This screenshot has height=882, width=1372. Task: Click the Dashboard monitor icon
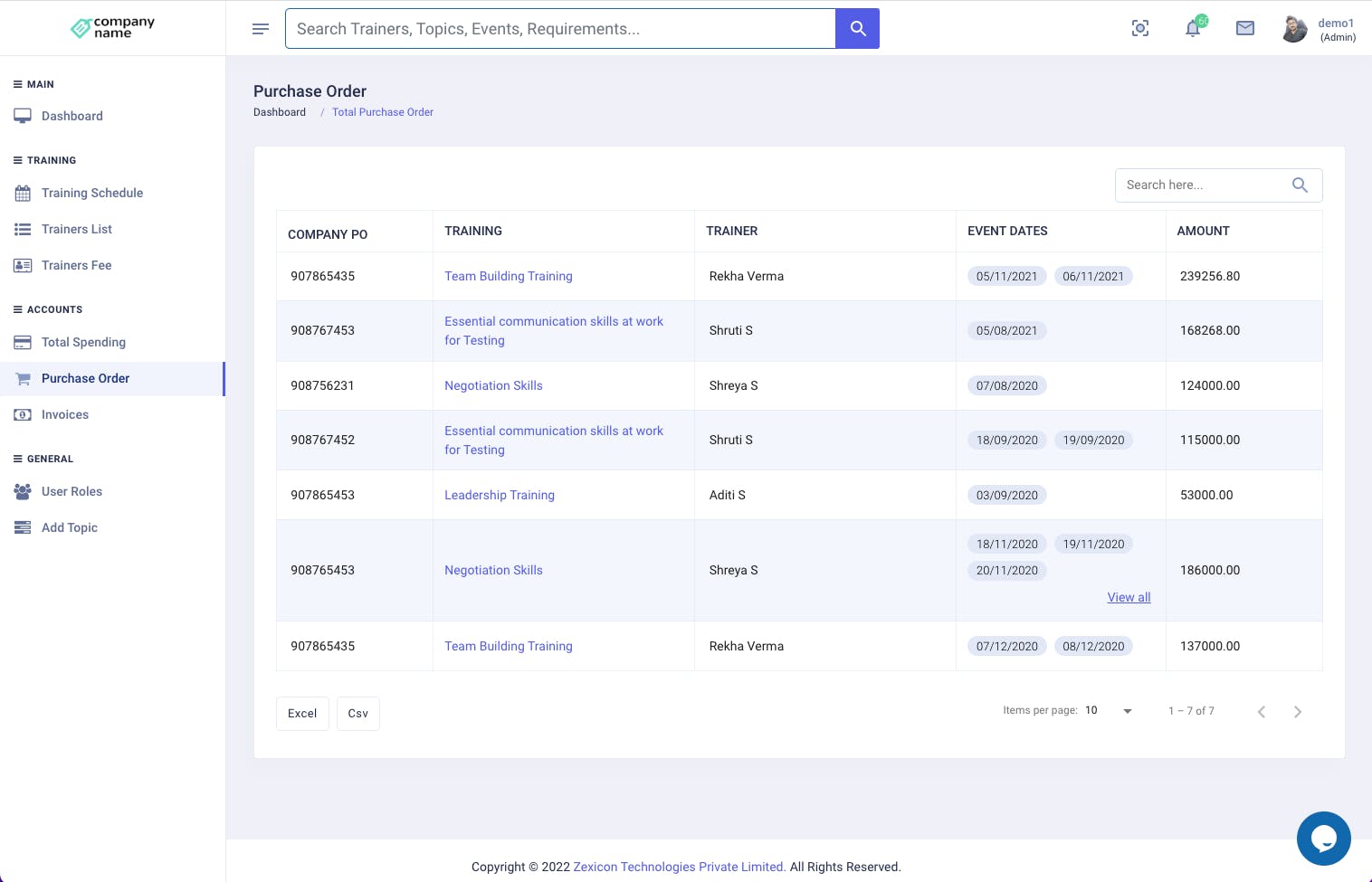pos(23,116)
